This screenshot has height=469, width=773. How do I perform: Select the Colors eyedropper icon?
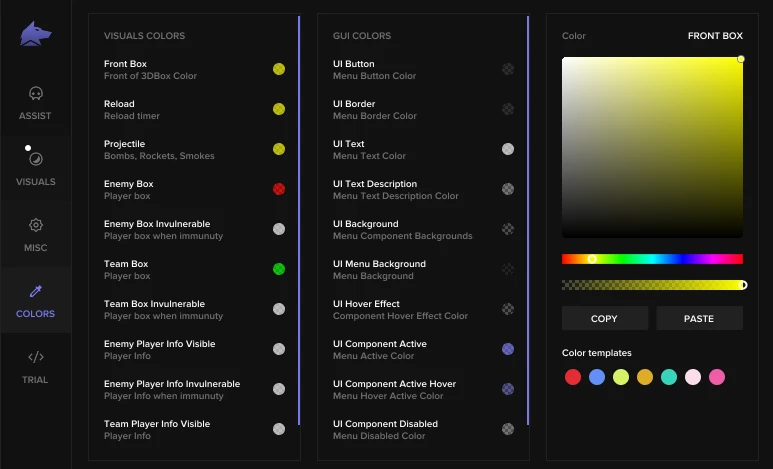[x=35, y=291]
